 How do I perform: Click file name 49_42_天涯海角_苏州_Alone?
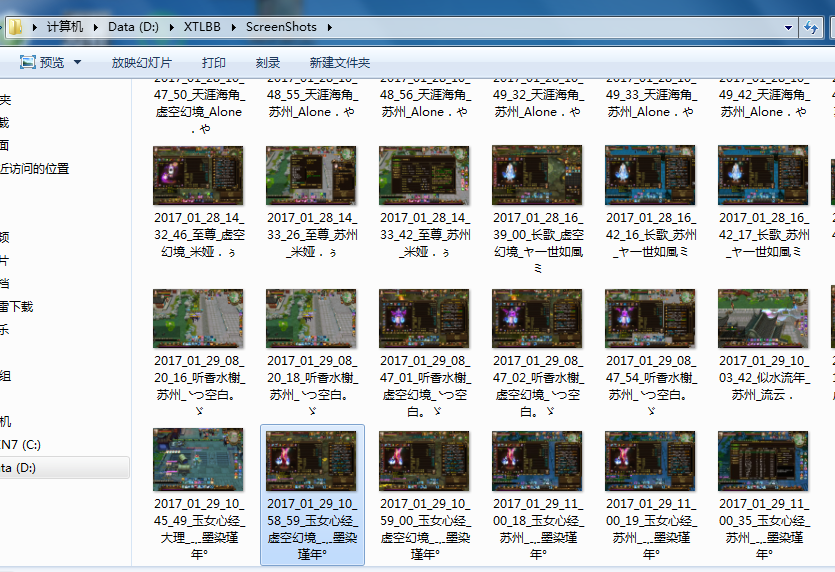click(764, 96)
